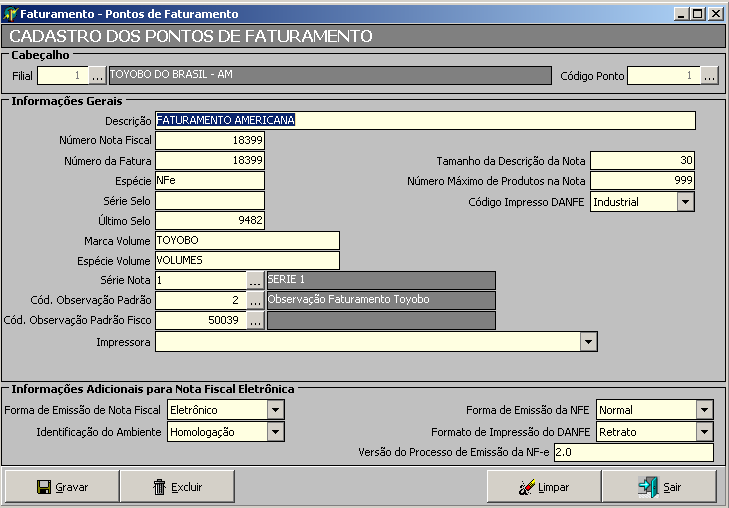The image size is (729, 508).
Task: Click the Descrição text field
Action: coord(425,120)
